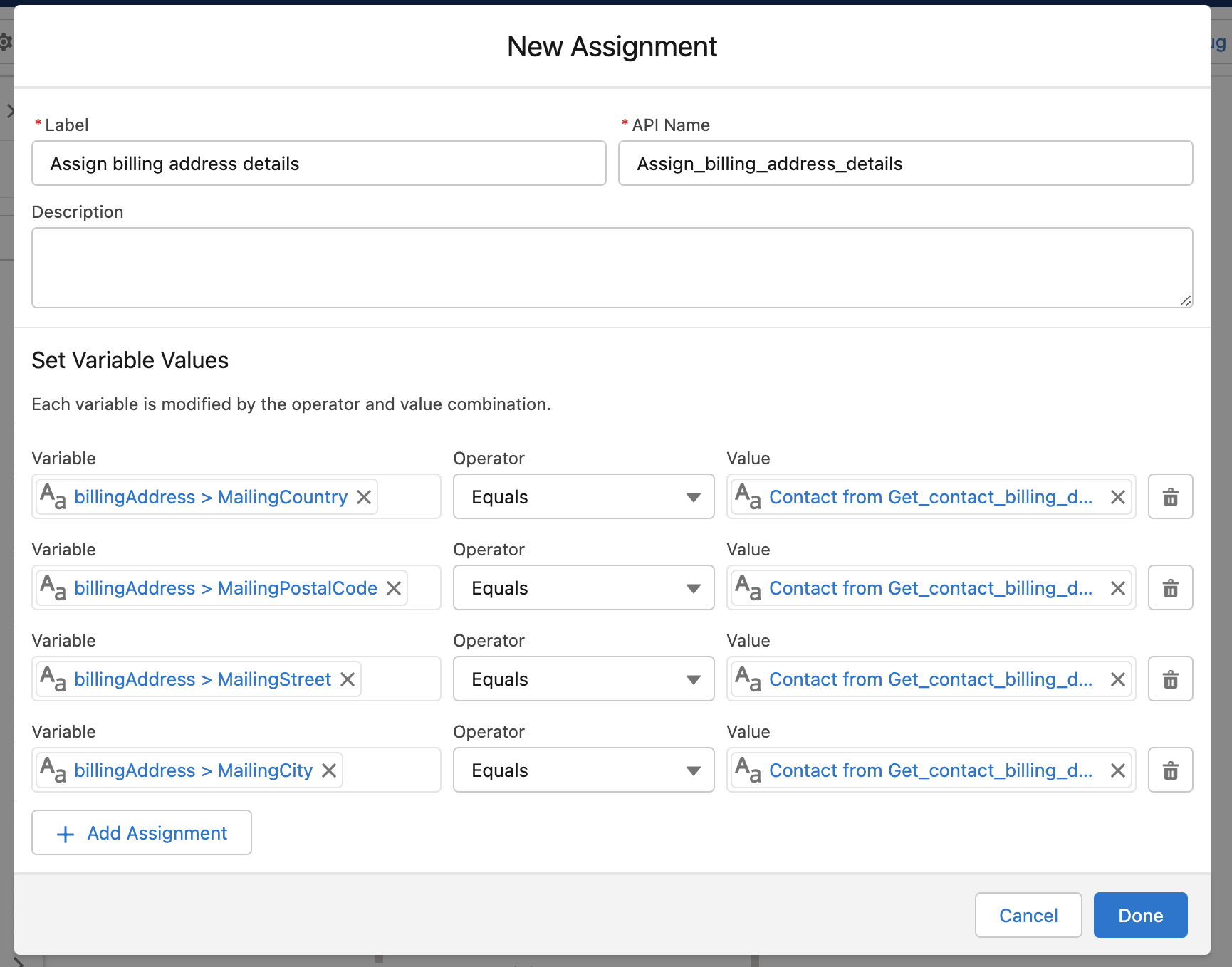Click the 'New Assignment' dialog title
1232x967 pixels.
(612, 47)
